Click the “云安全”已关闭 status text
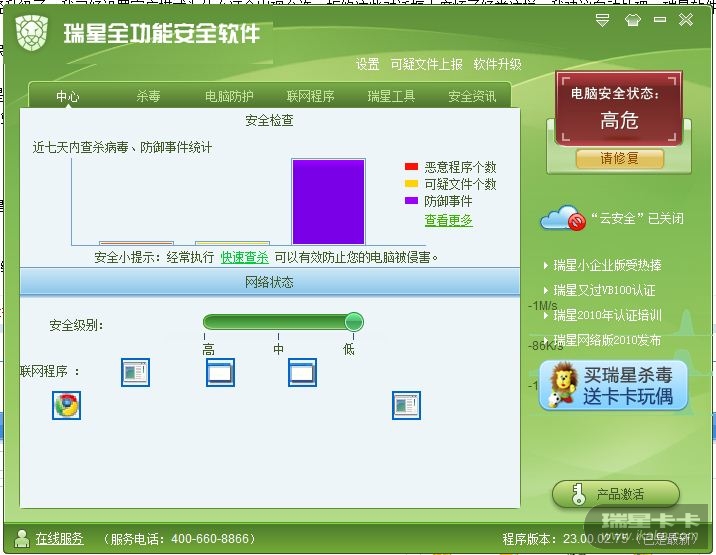Screen dimensions: 716x555 point(637,218)
